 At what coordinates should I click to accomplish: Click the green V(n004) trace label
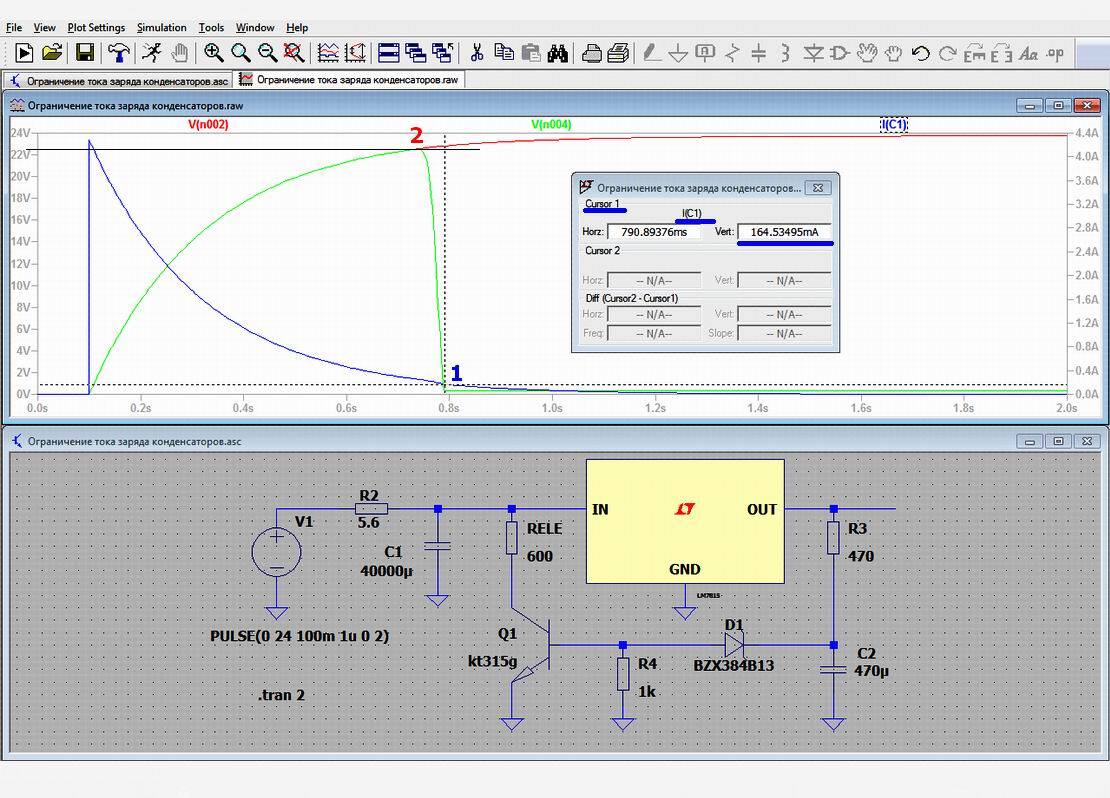(x=551, y=125)
